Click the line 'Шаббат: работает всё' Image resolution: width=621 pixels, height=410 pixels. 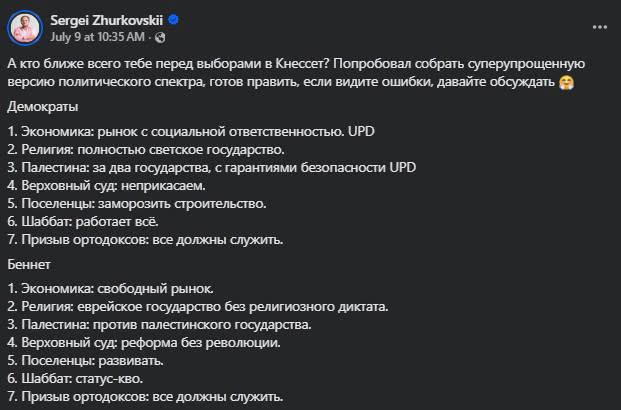tap(83, 221)
